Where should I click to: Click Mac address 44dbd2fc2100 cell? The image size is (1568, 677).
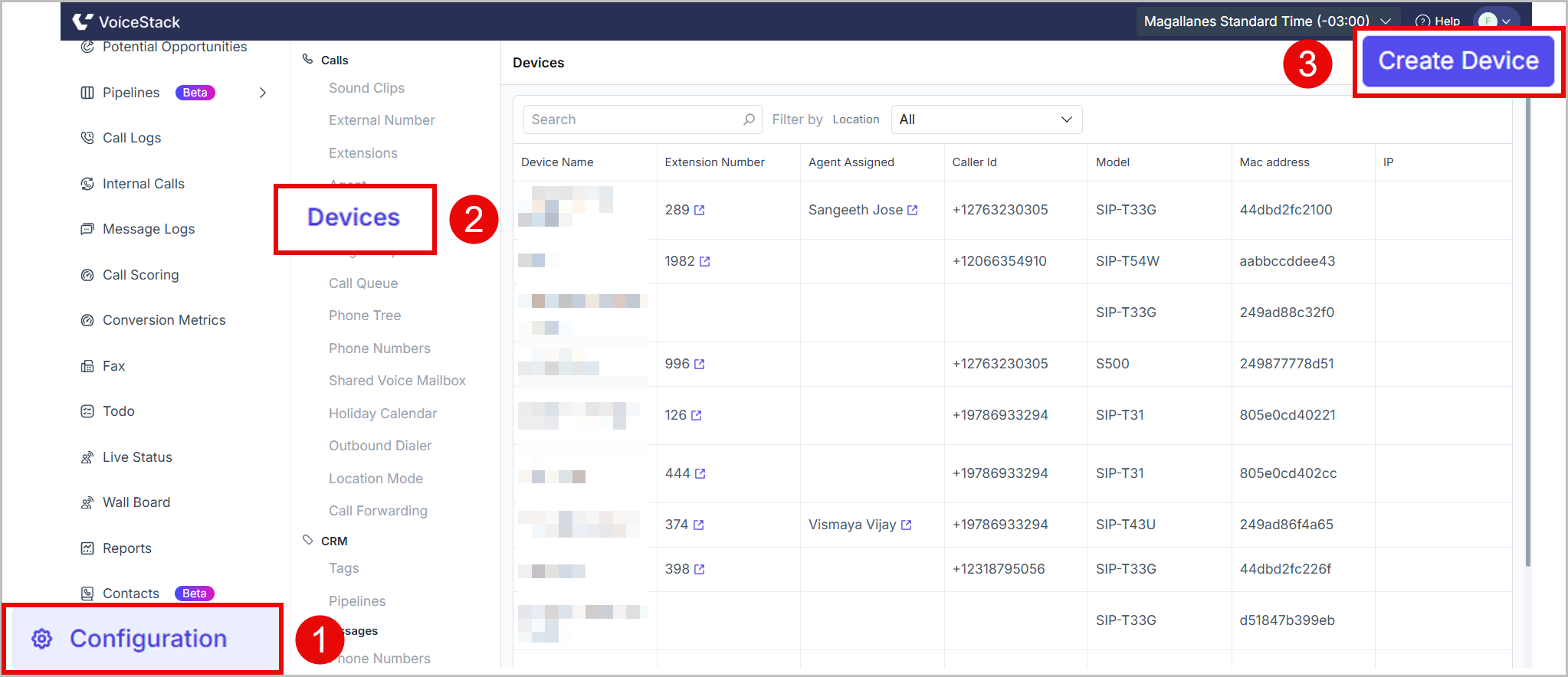click(x=1286, y=210)
